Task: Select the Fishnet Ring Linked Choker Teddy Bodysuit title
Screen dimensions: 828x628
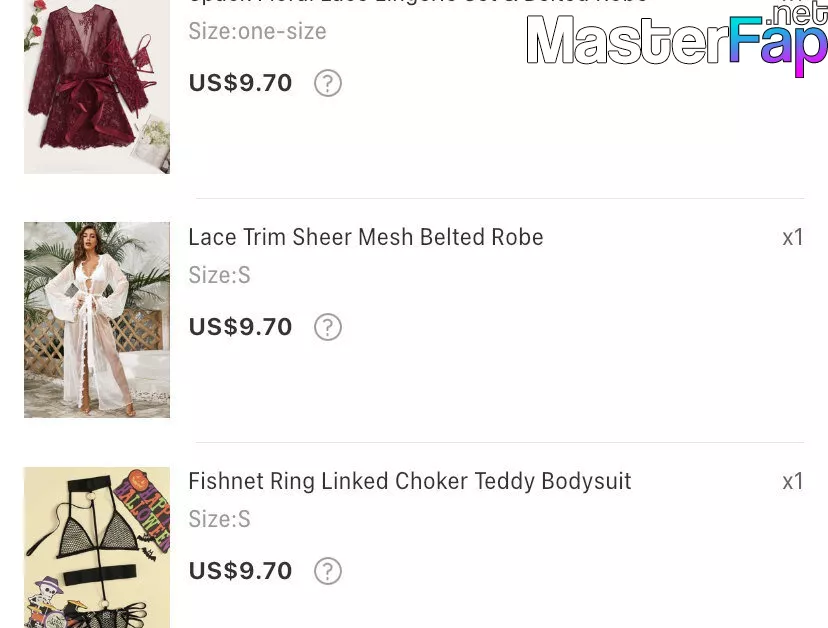Action: 410,481
